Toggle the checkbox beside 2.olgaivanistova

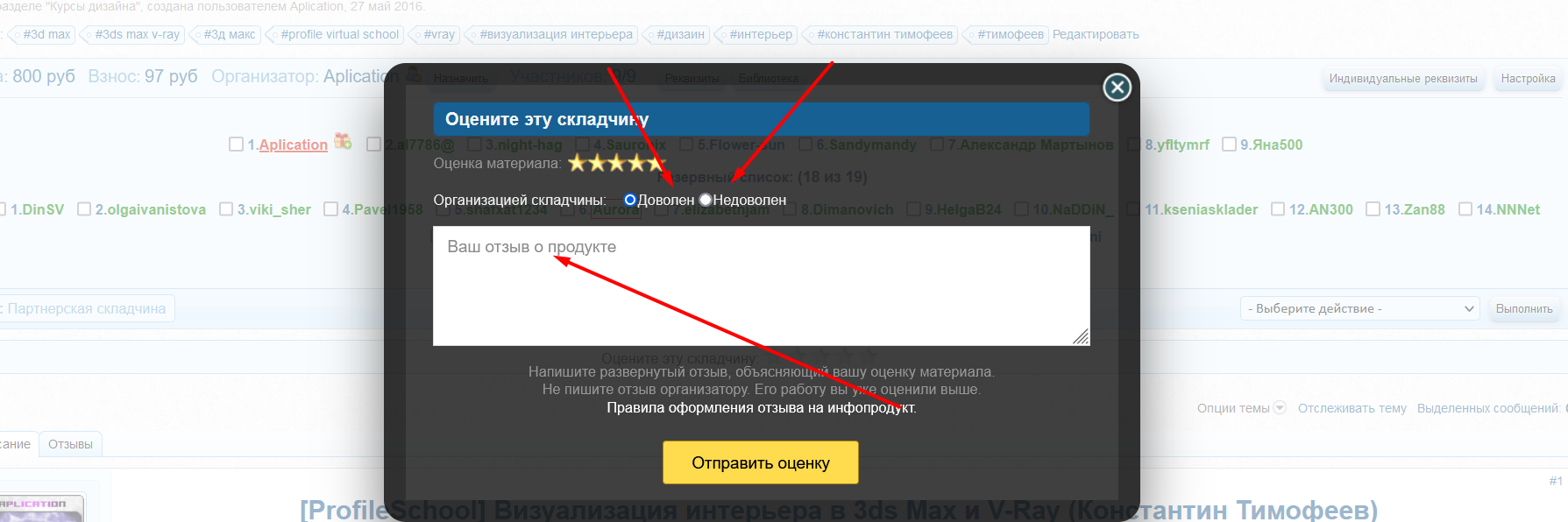pos(84,208)
